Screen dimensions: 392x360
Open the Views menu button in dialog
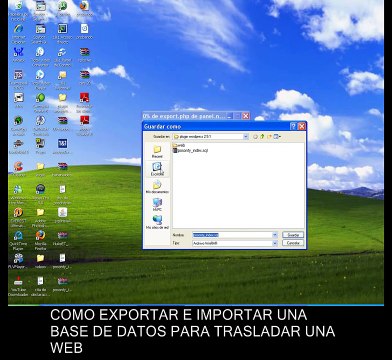pos(277,137)
